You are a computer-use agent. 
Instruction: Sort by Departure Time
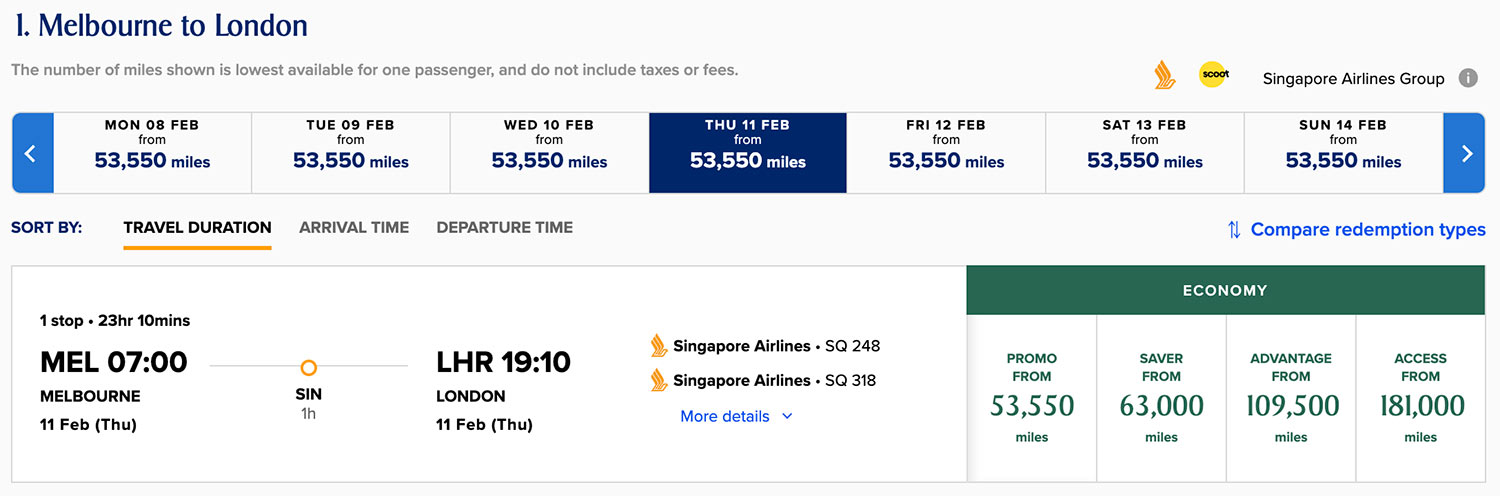pyautogui.click(x=505, y=228)
